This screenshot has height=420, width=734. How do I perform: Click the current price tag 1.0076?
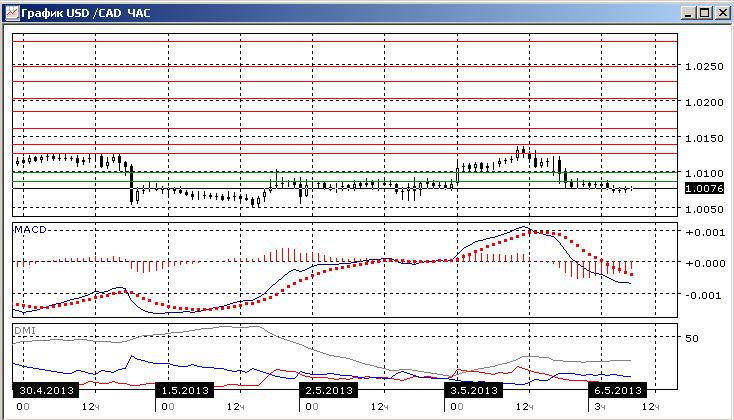(x=704, y=189)
